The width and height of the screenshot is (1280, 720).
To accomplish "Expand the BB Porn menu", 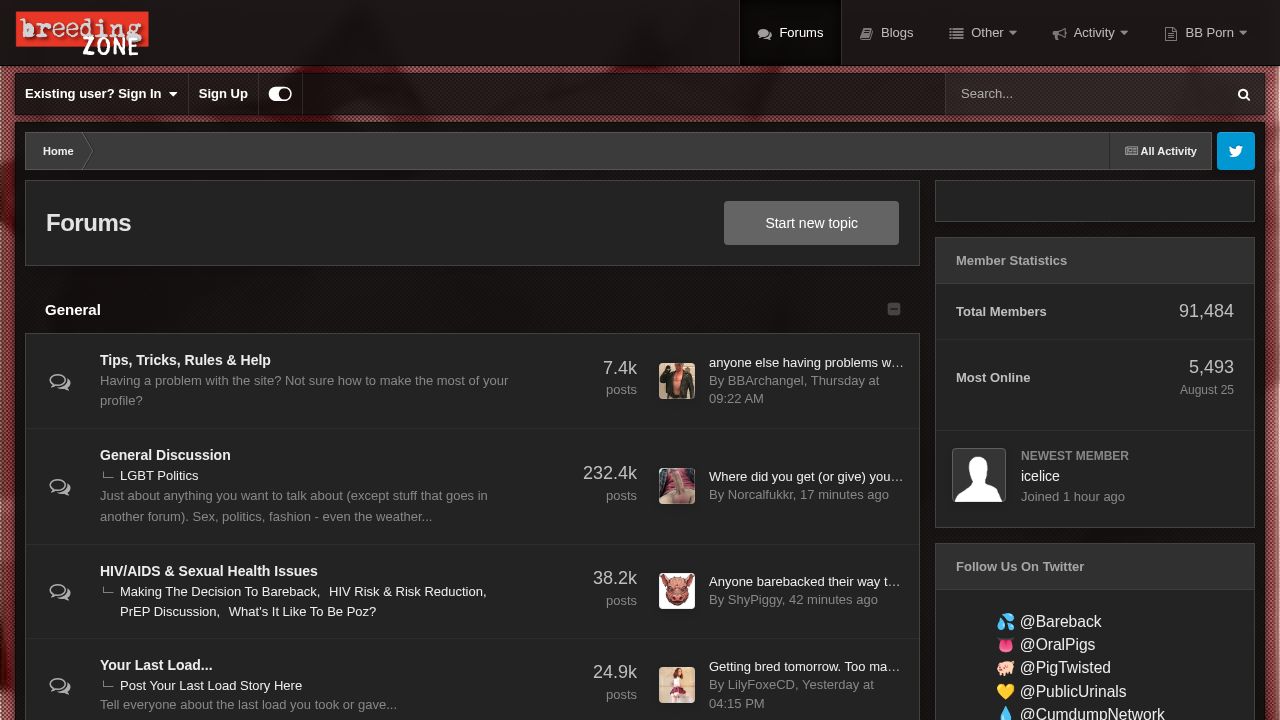I will coord(1206,33).
